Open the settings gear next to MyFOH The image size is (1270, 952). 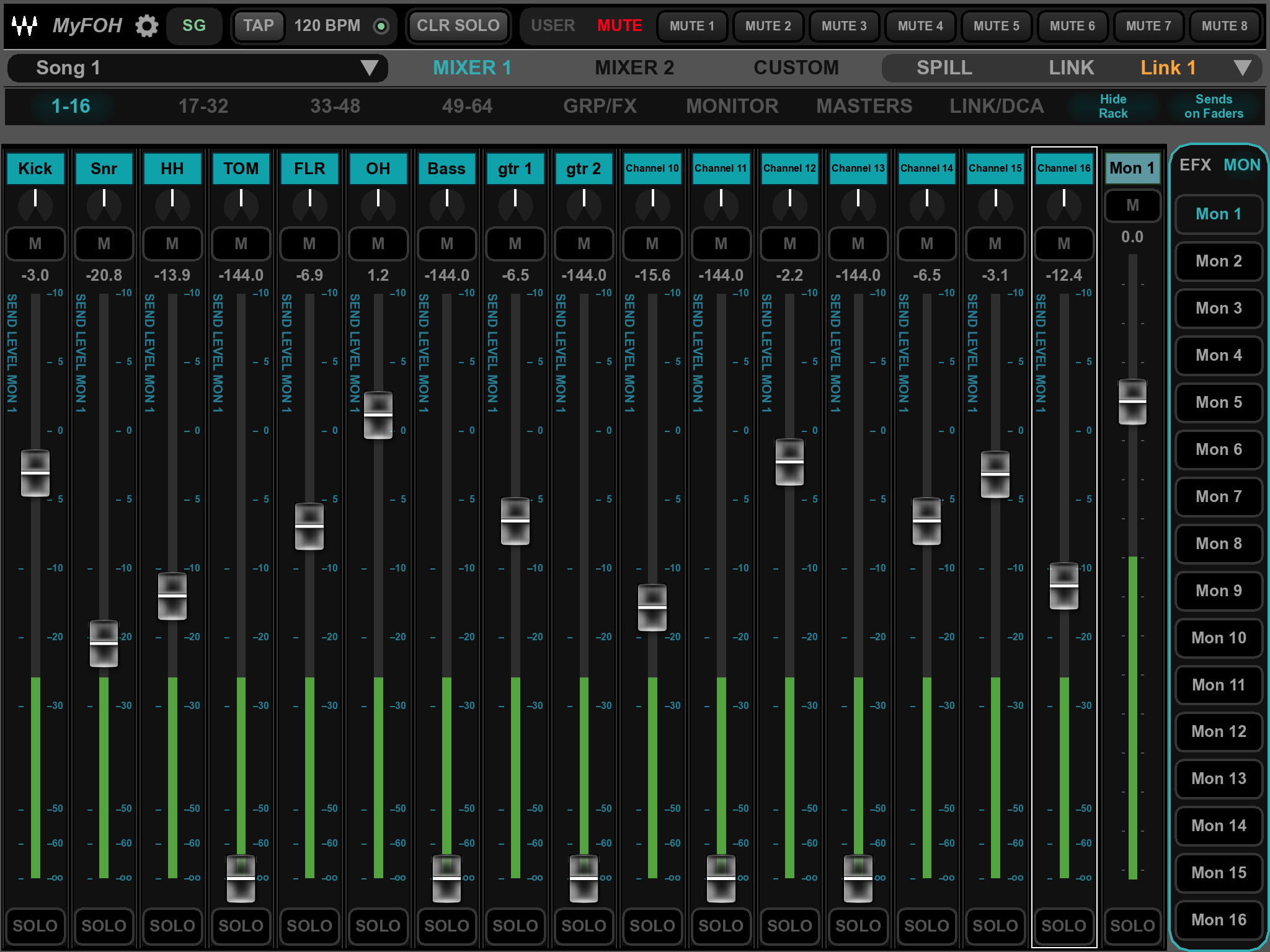pyautogui.click(x=147, y=26)
